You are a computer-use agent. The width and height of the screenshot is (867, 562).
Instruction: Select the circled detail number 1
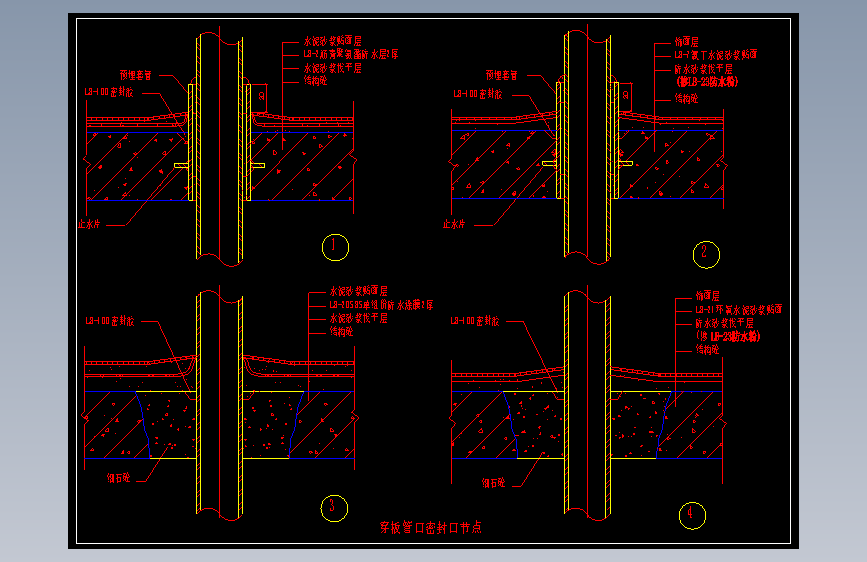coord(335,247)
